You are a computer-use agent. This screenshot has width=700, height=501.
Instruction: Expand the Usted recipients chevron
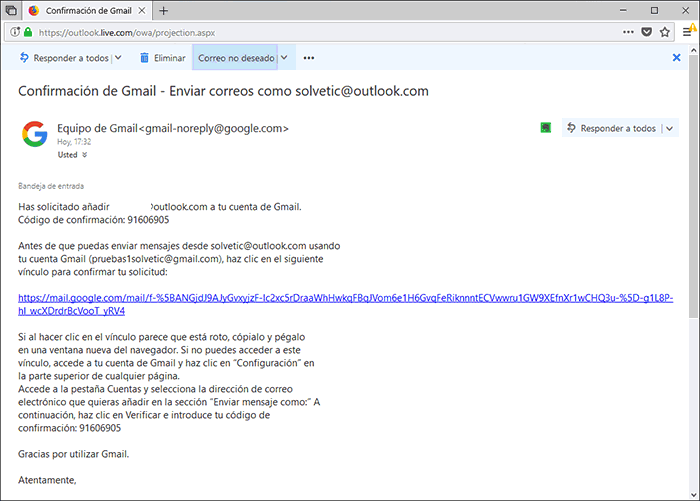pos(84,155)
